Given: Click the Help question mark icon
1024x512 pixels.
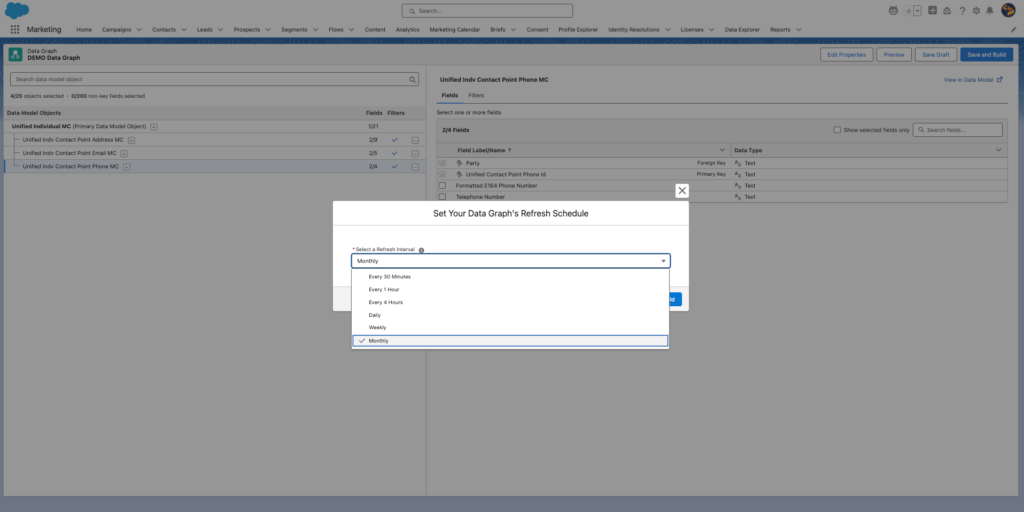Looking at the screenshot, I should click(961, 10).
